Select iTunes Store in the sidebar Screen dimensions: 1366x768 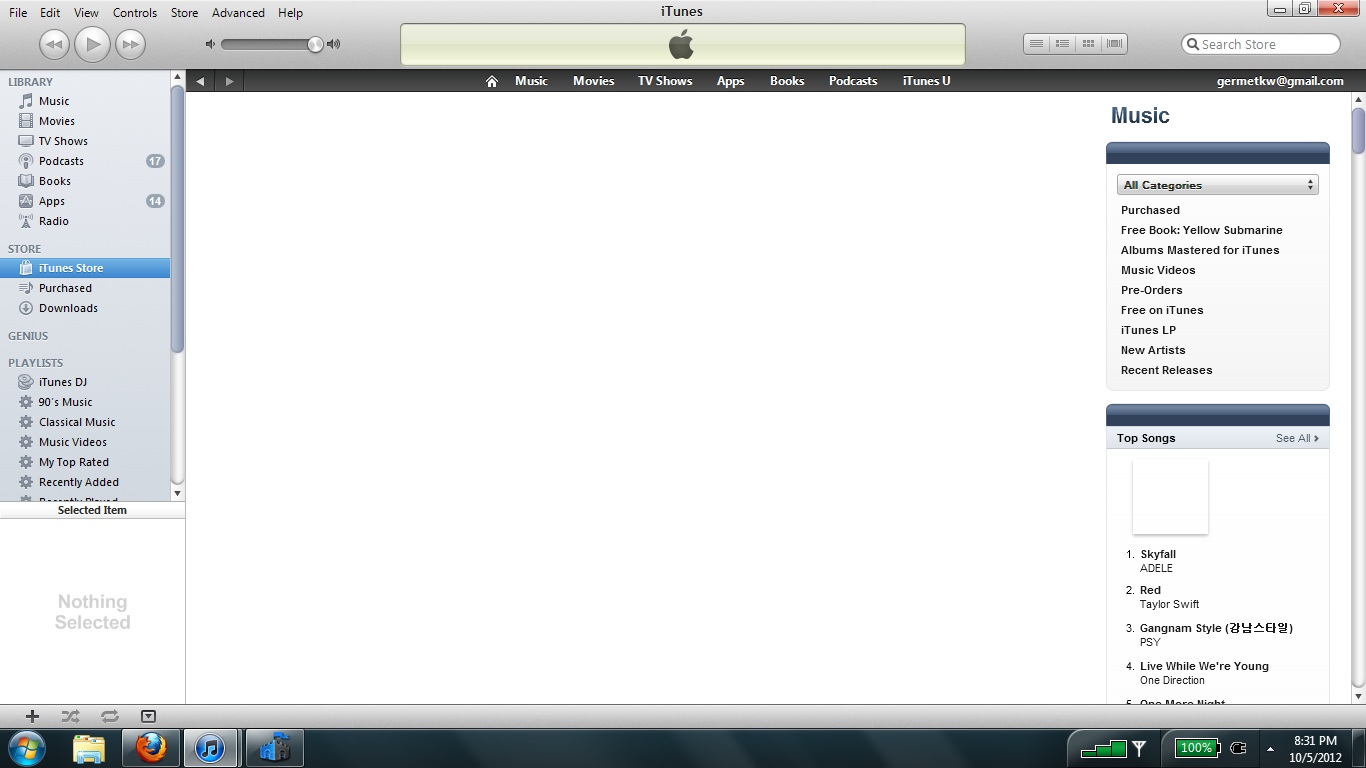[85, 268]
